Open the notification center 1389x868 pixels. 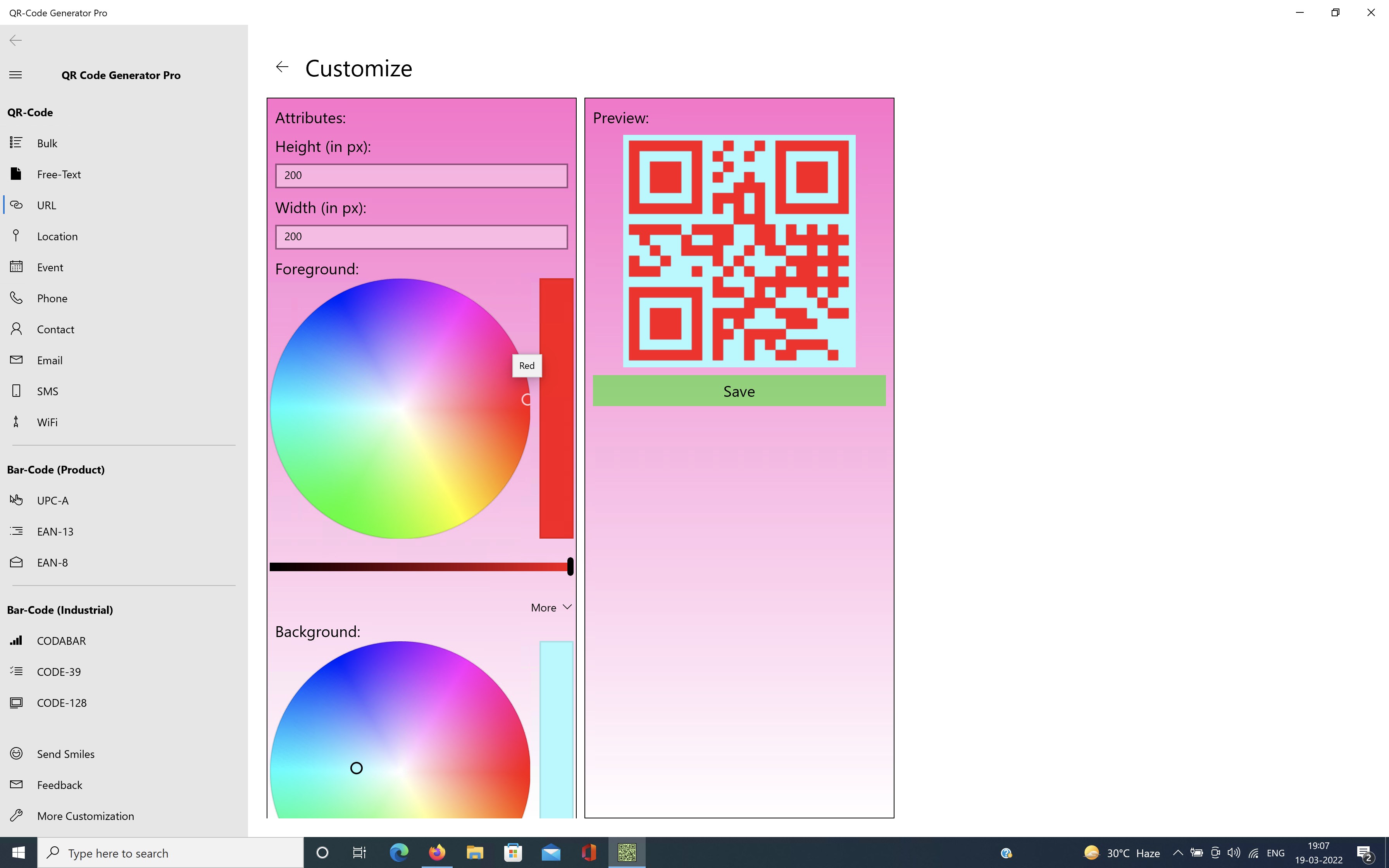tap(1364, 853)
